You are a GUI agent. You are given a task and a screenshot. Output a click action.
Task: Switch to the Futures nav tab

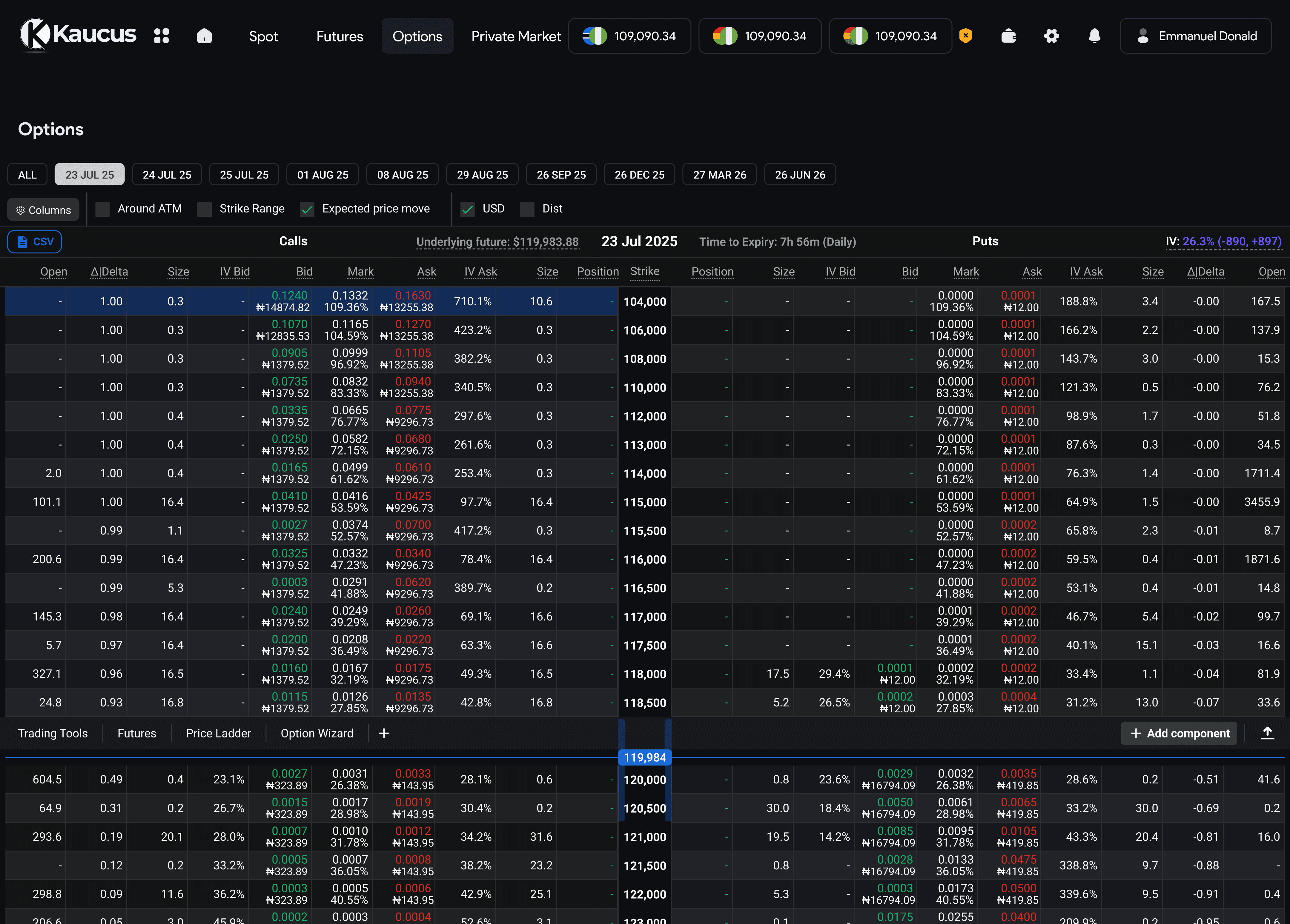(340, 36)
